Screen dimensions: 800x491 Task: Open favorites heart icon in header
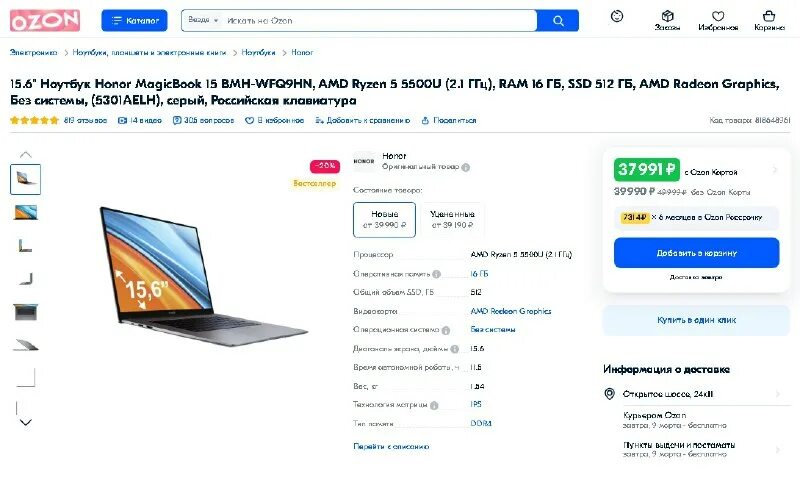click(x=718, y=16)
